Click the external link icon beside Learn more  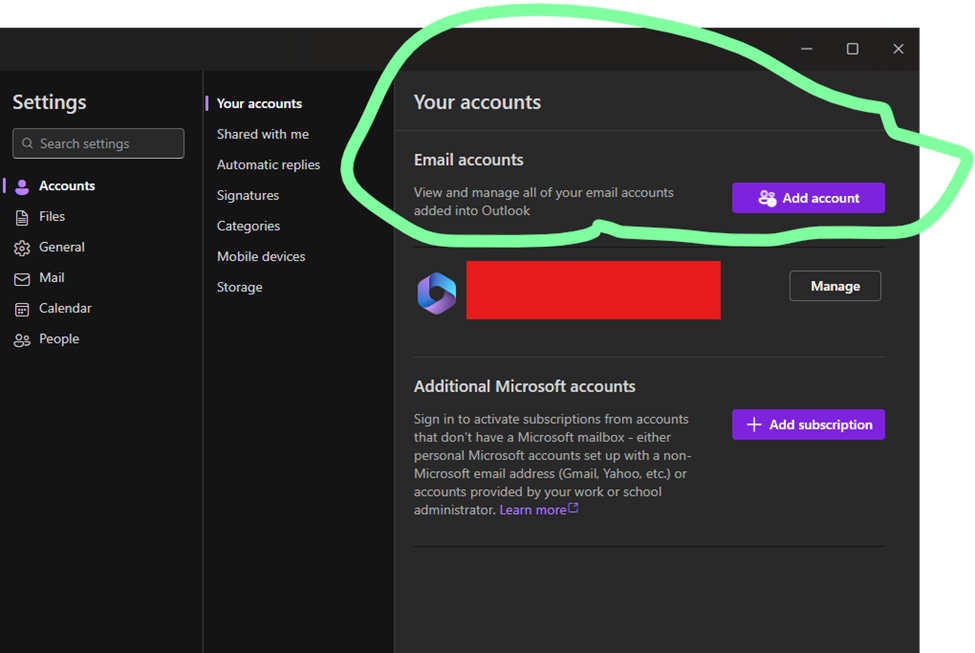(573, 508)
